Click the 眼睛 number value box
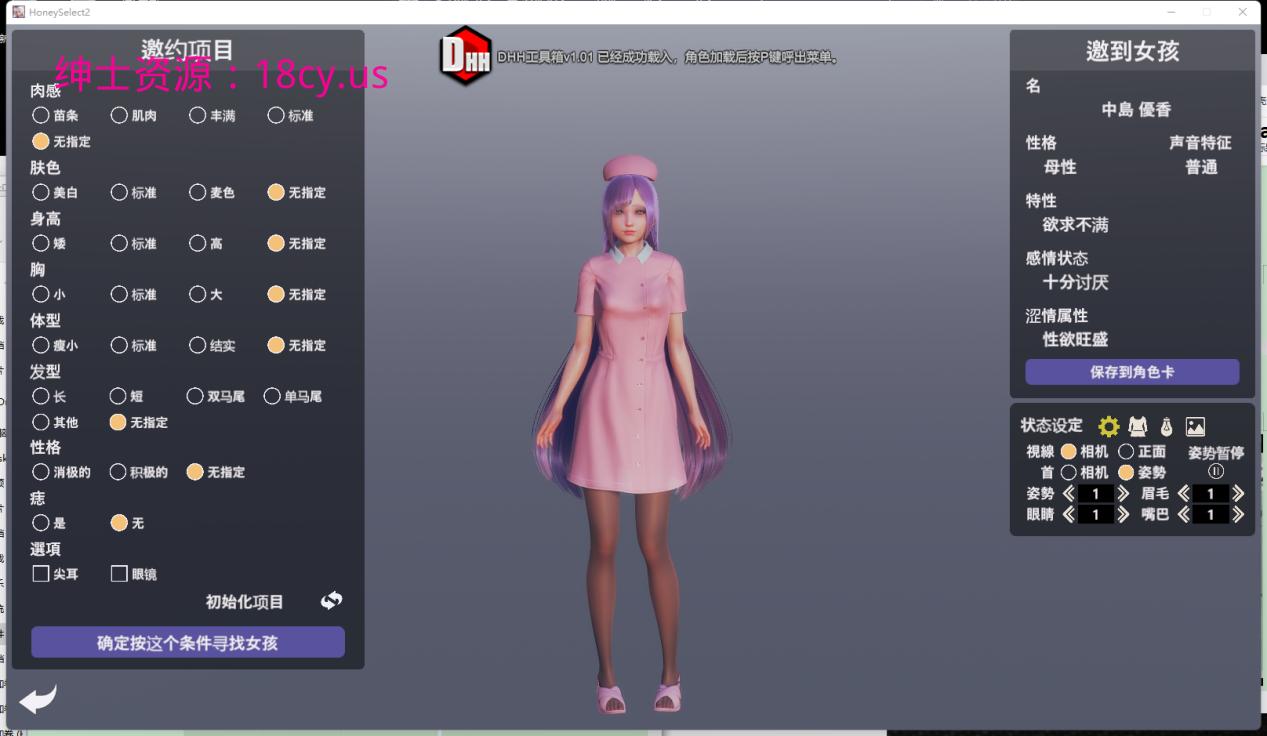Screen dimensions: 1267x736 tap(1096, 515)
